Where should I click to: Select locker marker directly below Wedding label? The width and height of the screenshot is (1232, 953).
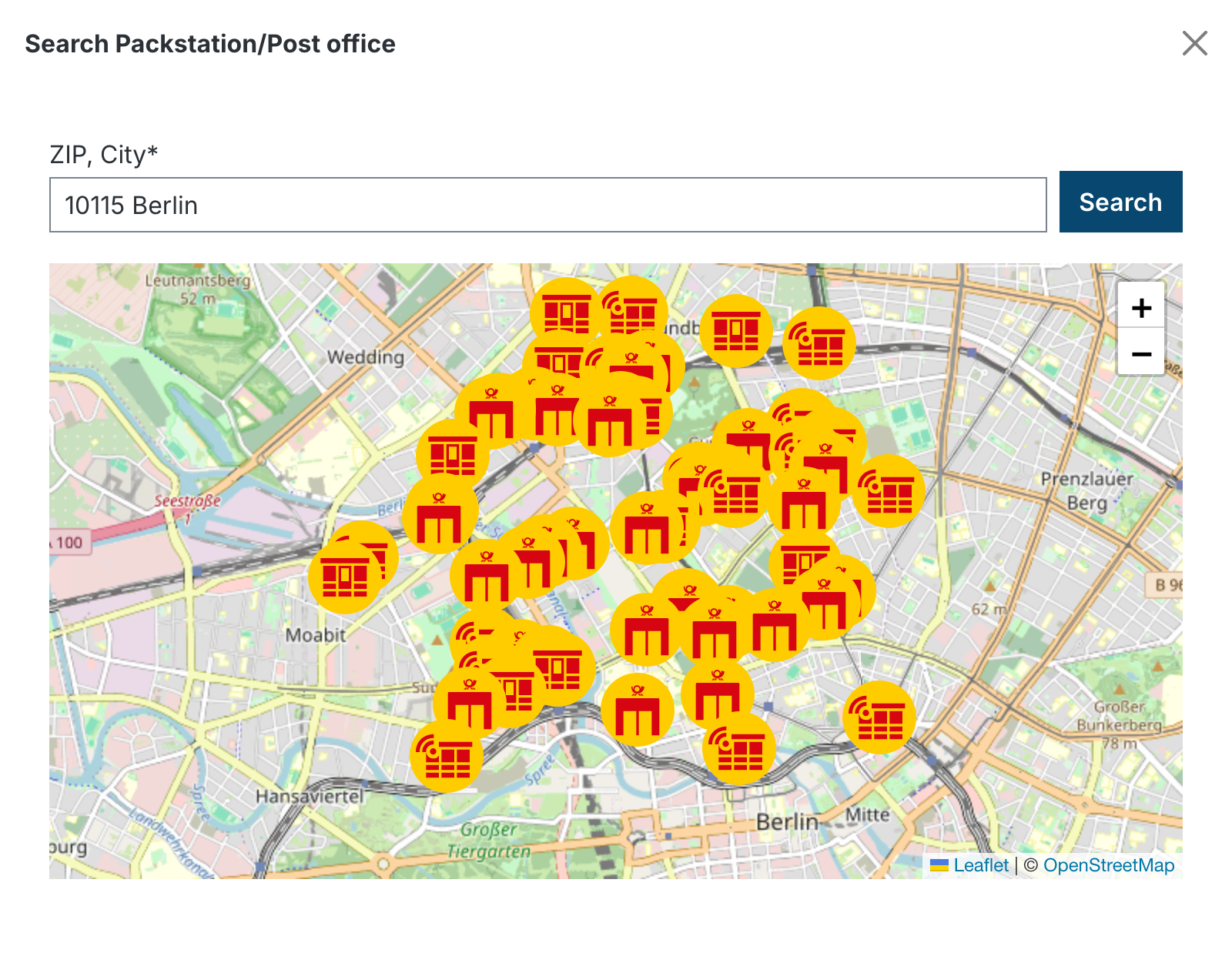[x=453, y=456]
